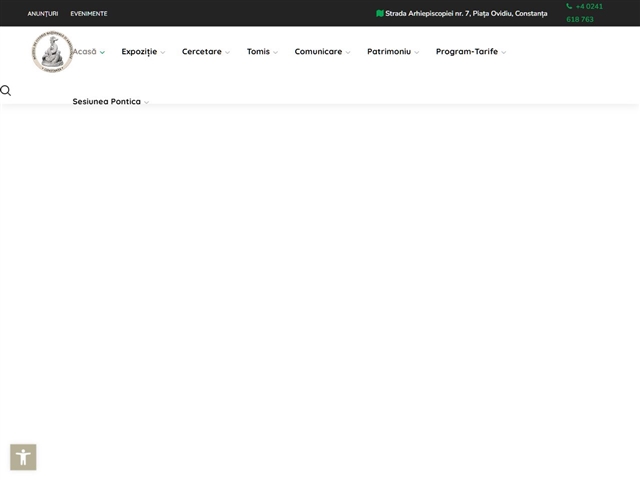
Task: Click the museum logo emblem
Action: point(53,52)
